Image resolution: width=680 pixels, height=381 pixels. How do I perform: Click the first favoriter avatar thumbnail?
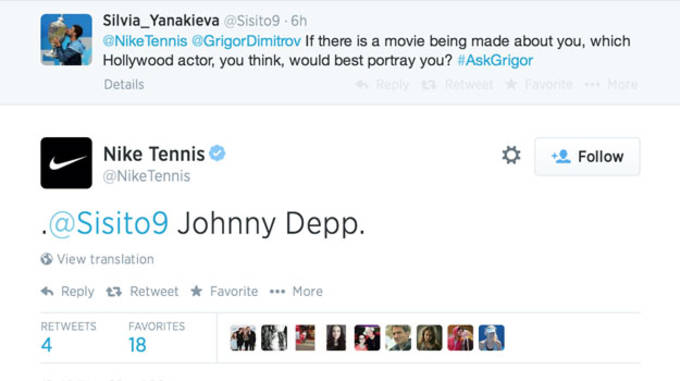pyautogui.click(x=243, y=338)
